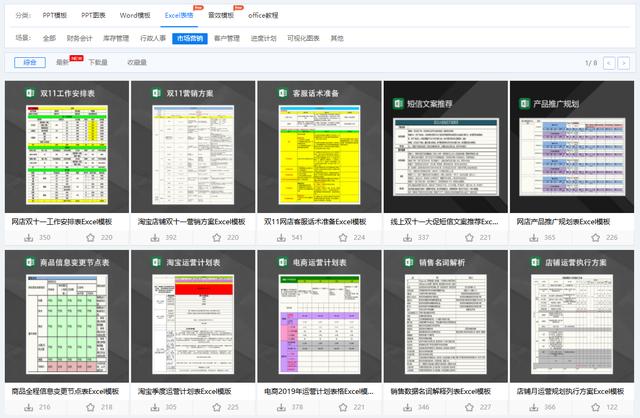Filter scene by 行政人事
Viewport: 640px width, 418px height.
(153, 38)
